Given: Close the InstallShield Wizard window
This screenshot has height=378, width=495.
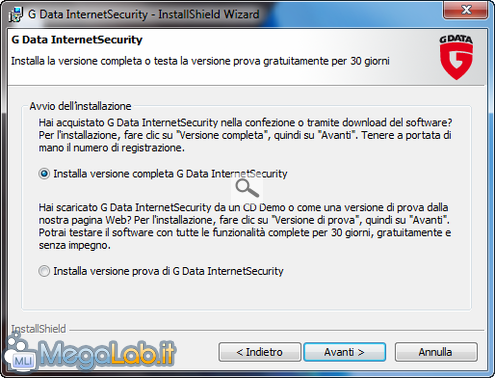Looking at the screenshot, I should (466, 10).
